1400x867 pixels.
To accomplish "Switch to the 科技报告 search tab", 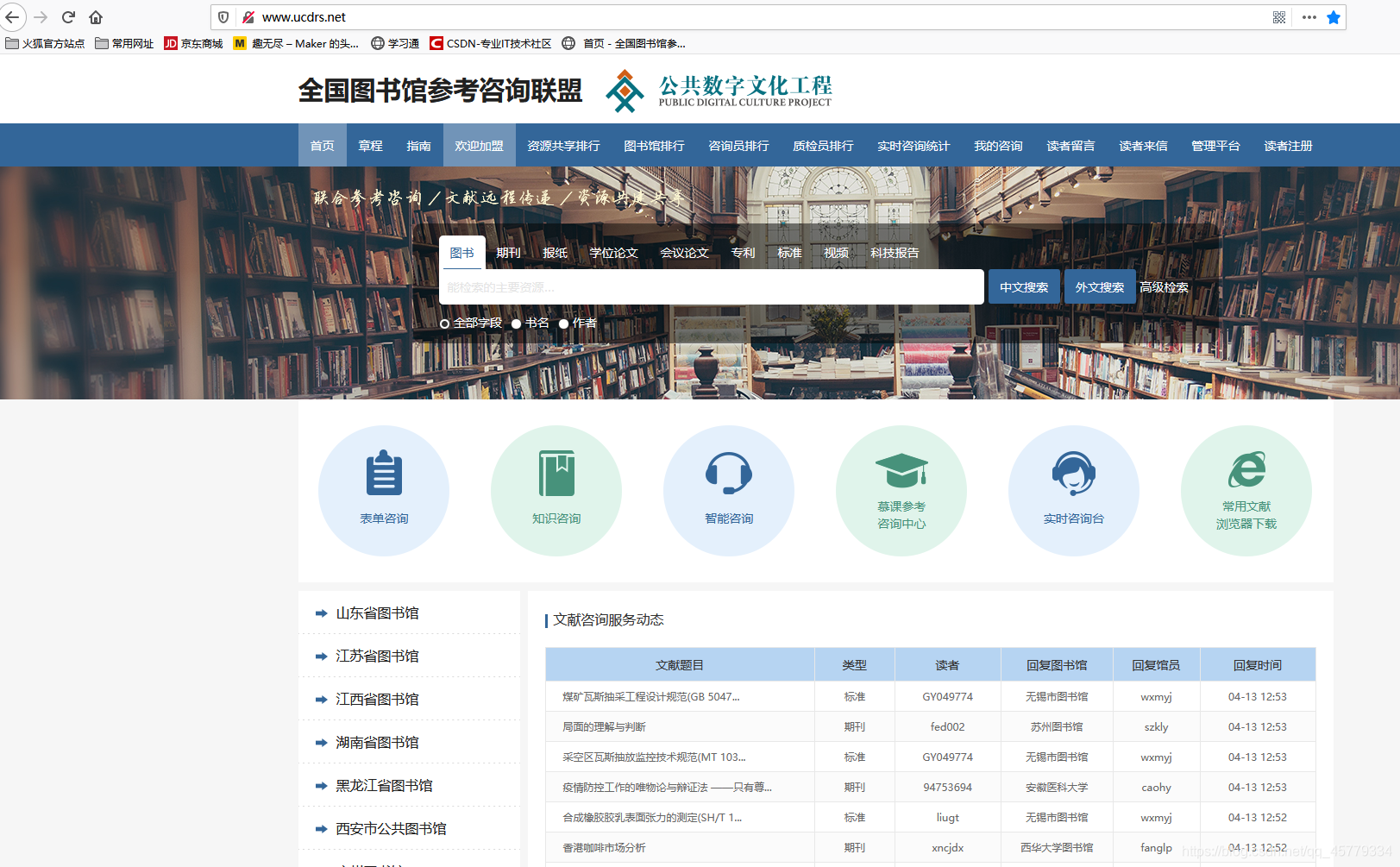I will [895, 253].
